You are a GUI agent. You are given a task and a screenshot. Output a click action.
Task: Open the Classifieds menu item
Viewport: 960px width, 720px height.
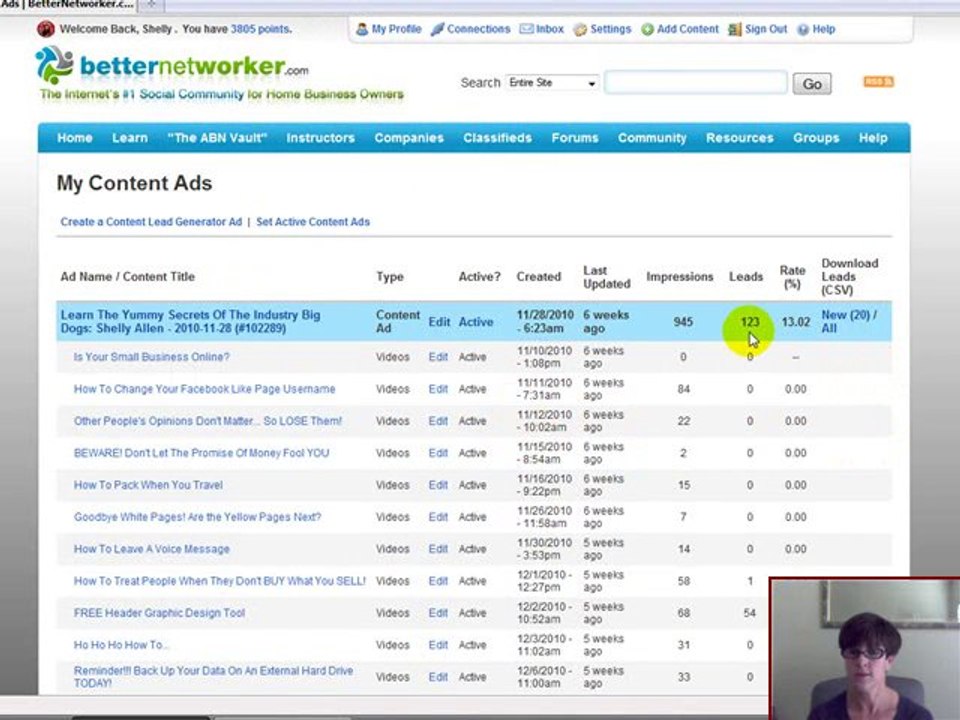[497, 138]
